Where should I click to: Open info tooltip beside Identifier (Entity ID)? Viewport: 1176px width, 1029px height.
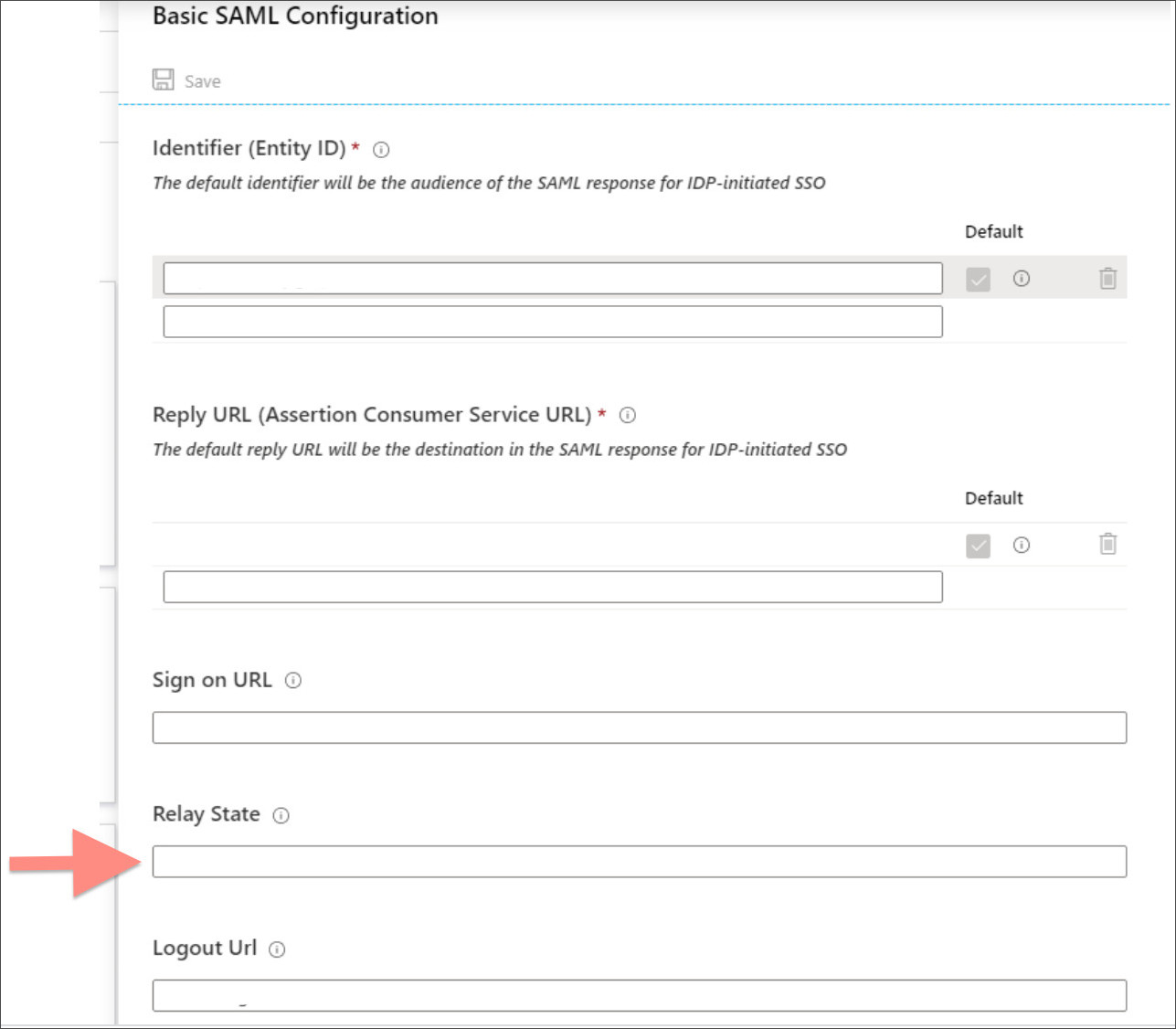click(381, 150)
